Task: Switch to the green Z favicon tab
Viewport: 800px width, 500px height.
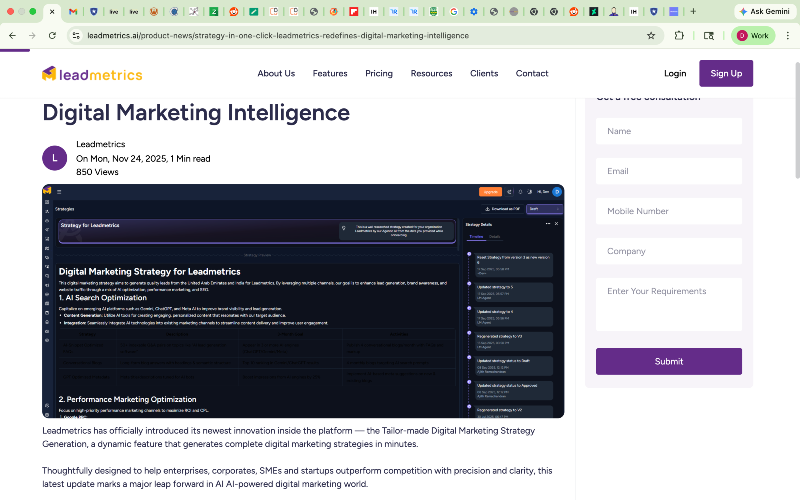Action: coord(214,11)
